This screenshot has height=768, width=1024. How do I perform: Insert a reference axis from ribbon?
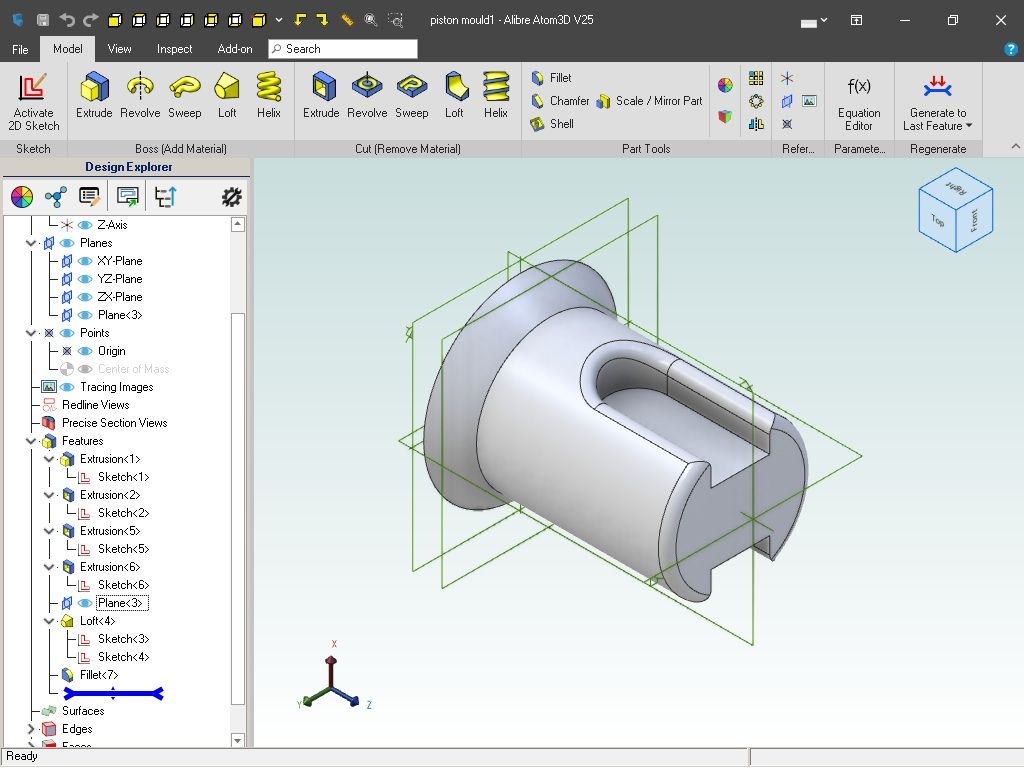point(787,78)
